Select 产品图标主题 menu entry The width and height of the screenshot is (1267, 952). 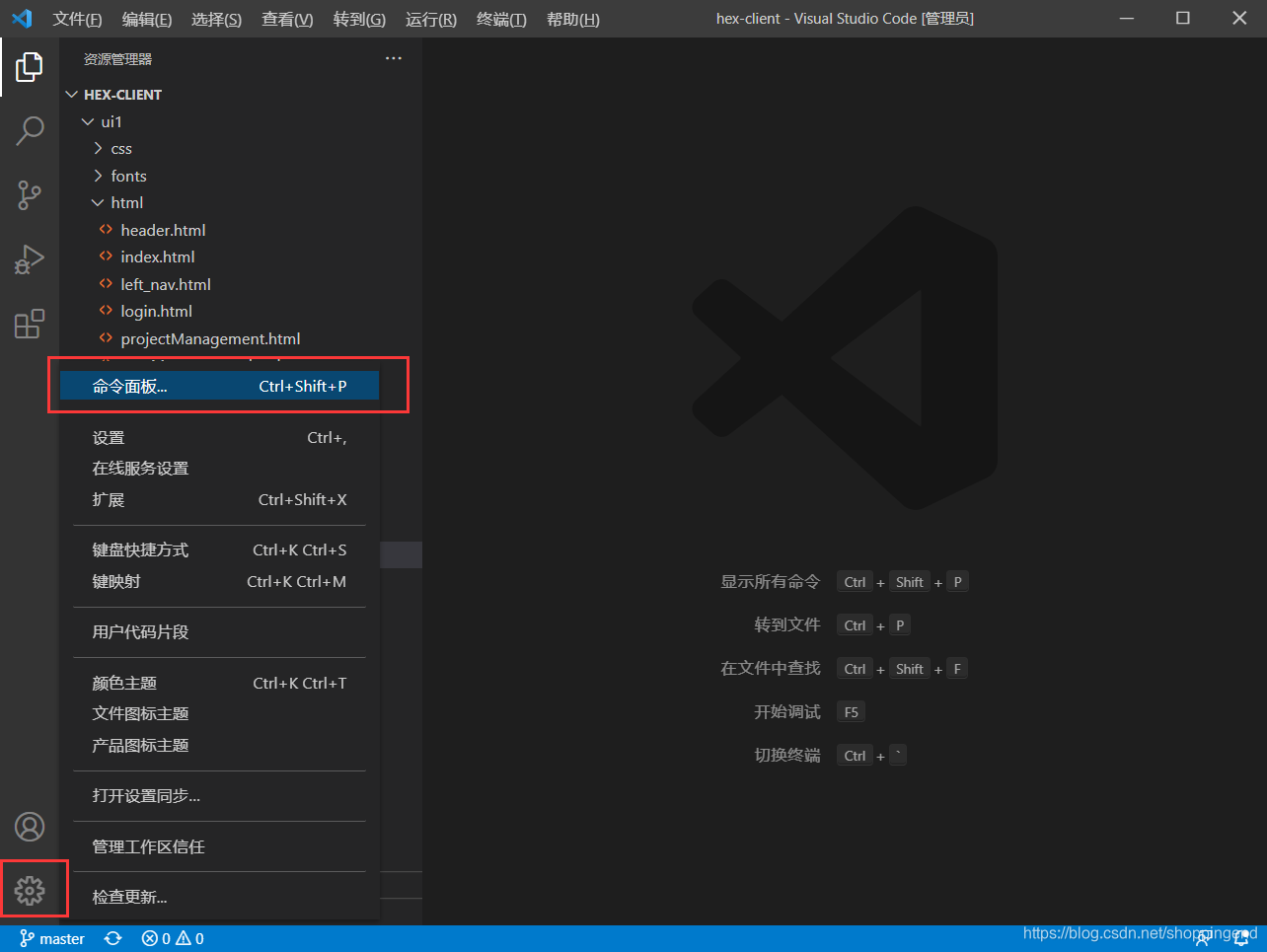(x=219, y=745)
